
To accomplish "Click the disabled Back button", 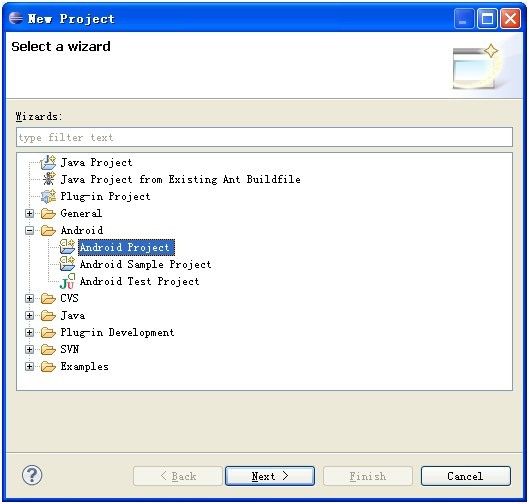I will [178, 476].
